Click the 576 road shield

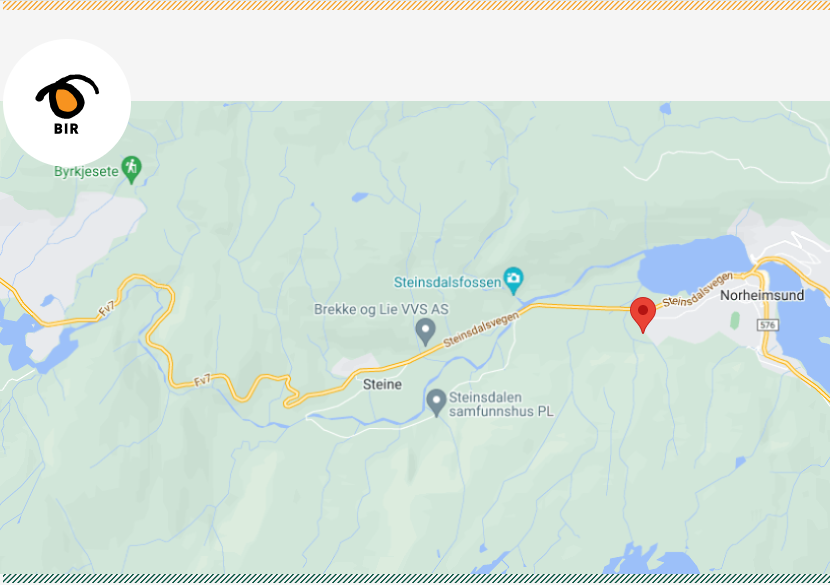768,325
